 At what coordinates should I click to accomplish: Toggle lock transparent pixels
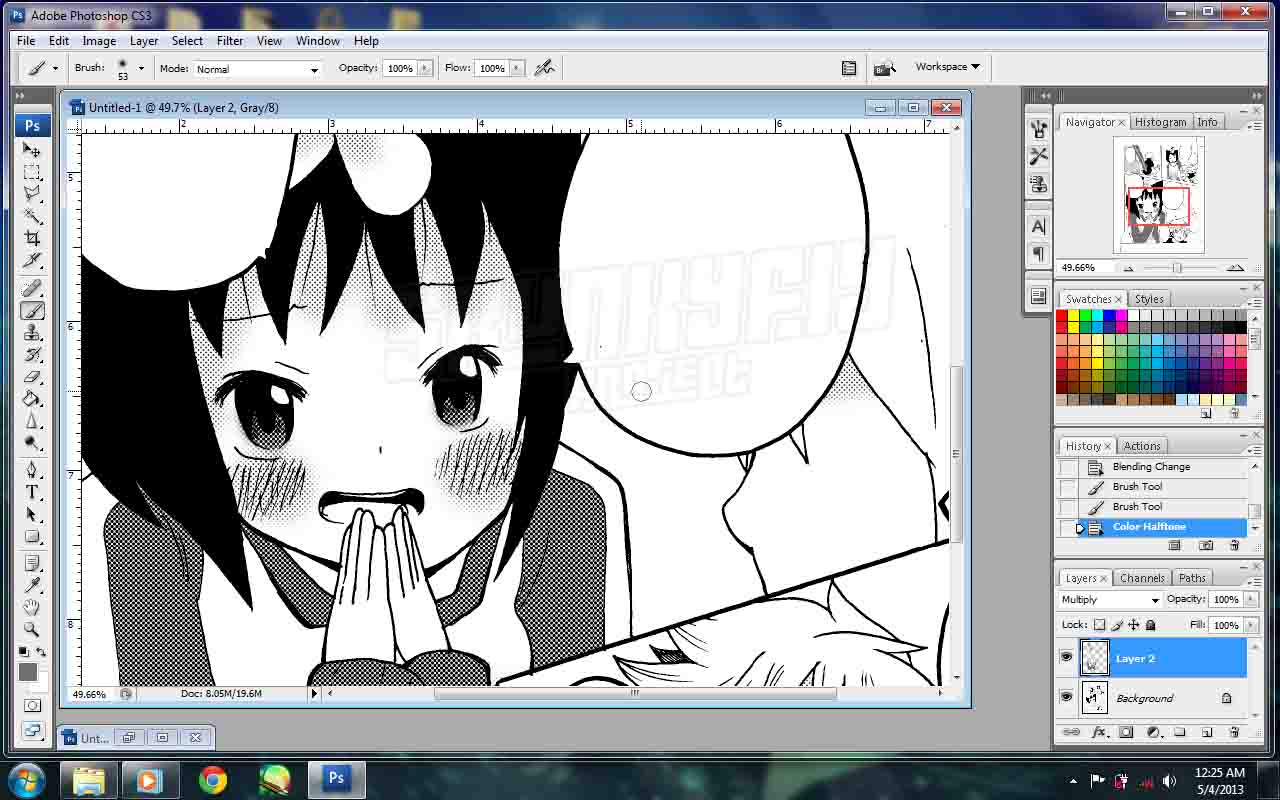1100,625
